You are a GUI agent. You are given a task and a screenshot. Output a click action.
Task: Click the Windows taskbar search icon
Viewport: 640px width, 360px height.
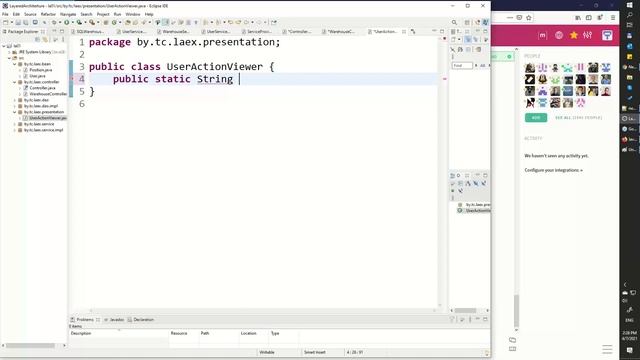click(x=629, y=15)
